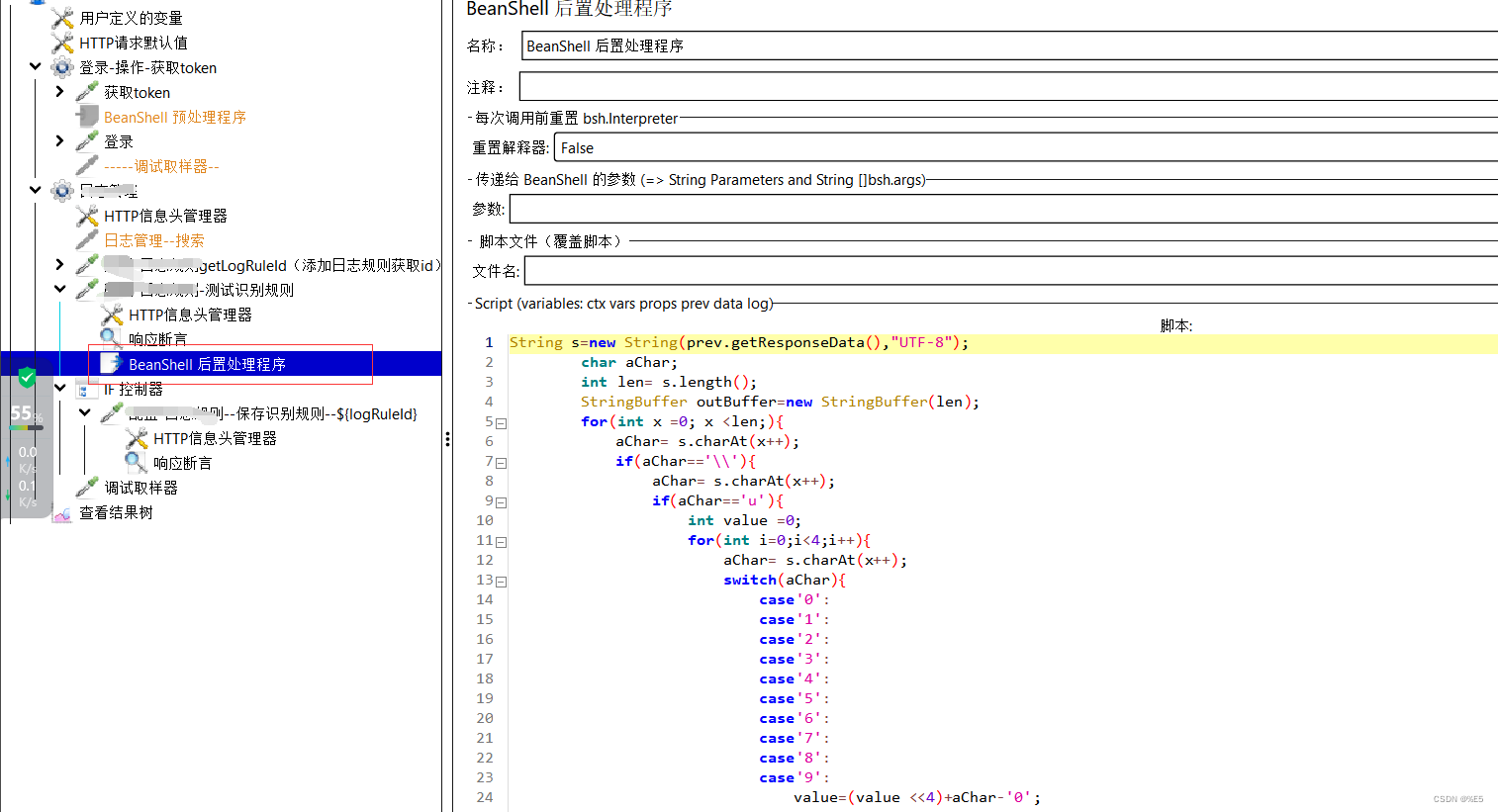Expand the 获取token sampler node
The image size is (1498, 812).
(60, 92)
